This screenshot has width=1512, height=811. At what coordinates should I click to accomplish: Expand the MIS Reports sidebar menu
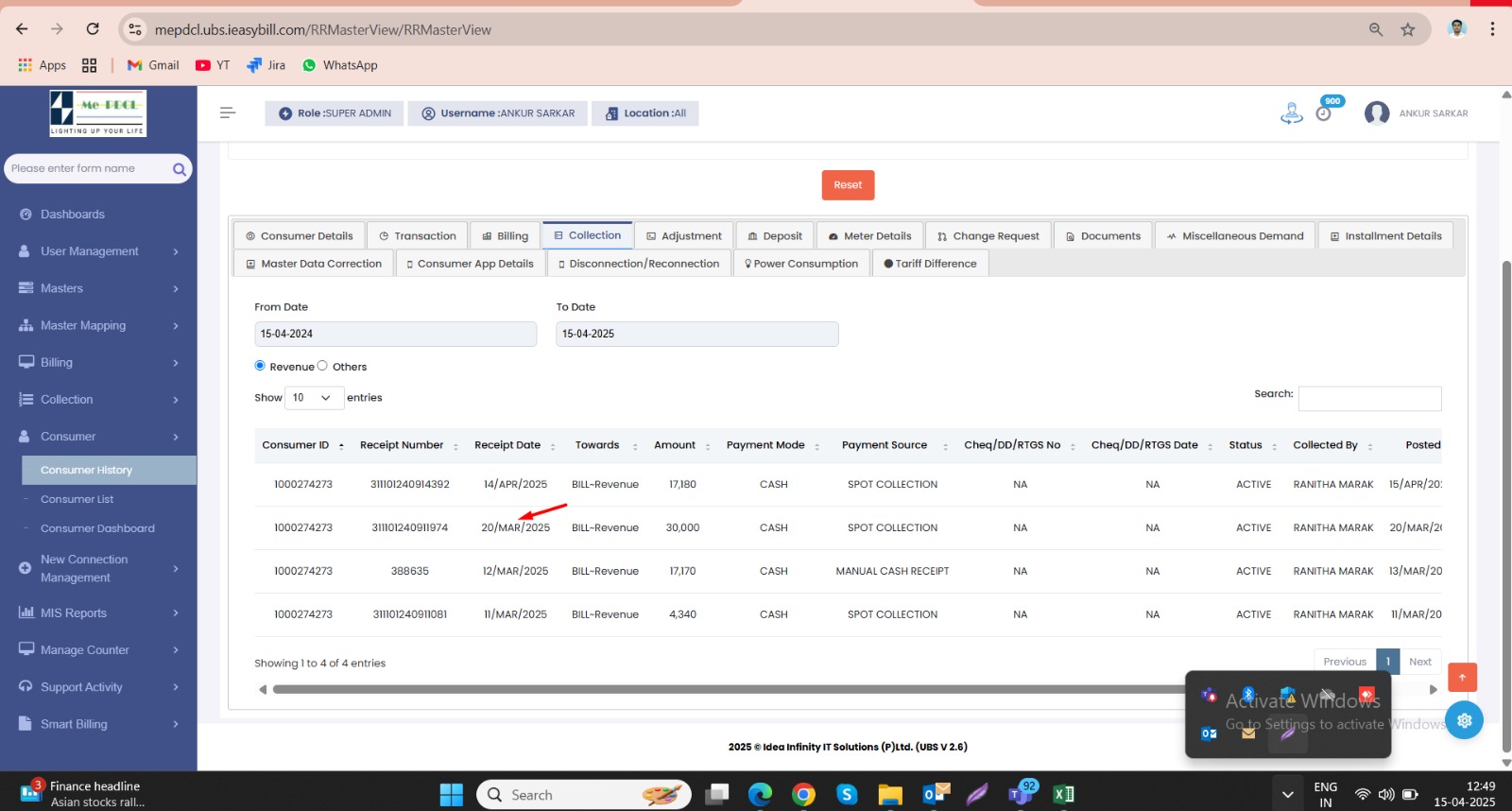pyautogui.click(x=98, y=613)
